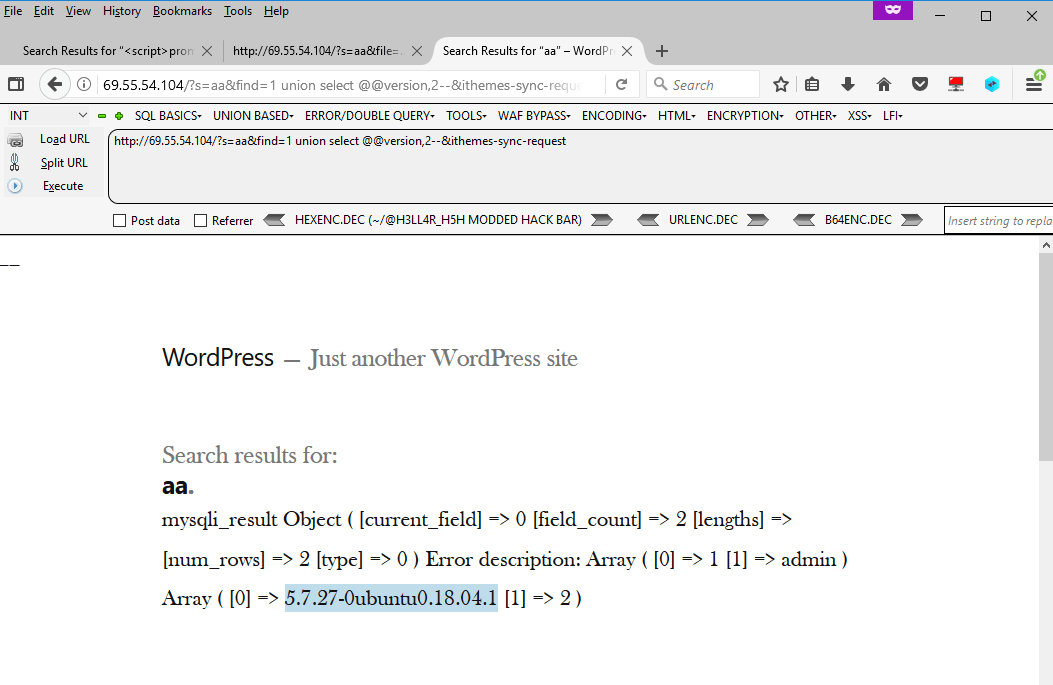
Task: Click the green minus icon in HackBar
Action: (102, 116)
